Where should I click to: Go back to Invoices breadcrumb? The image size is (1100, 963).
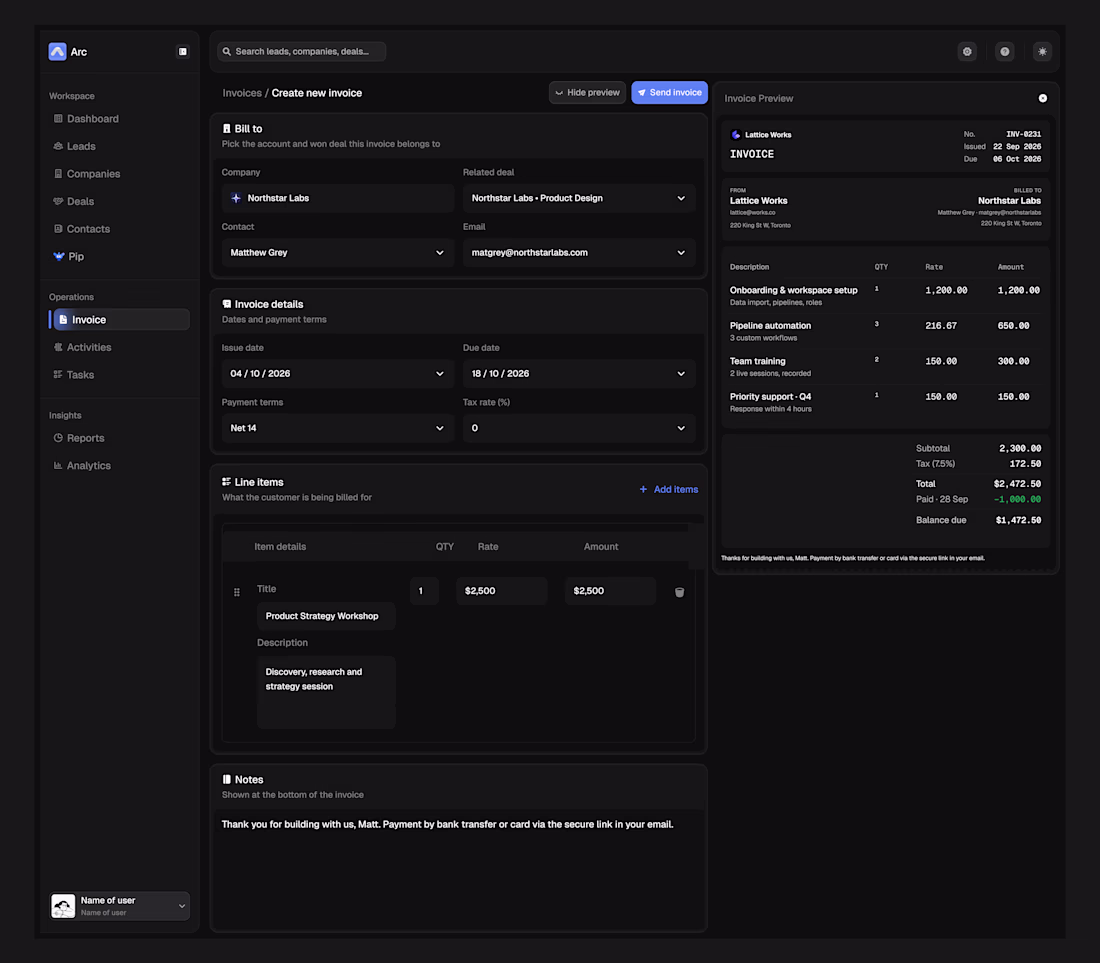point(242,93)
